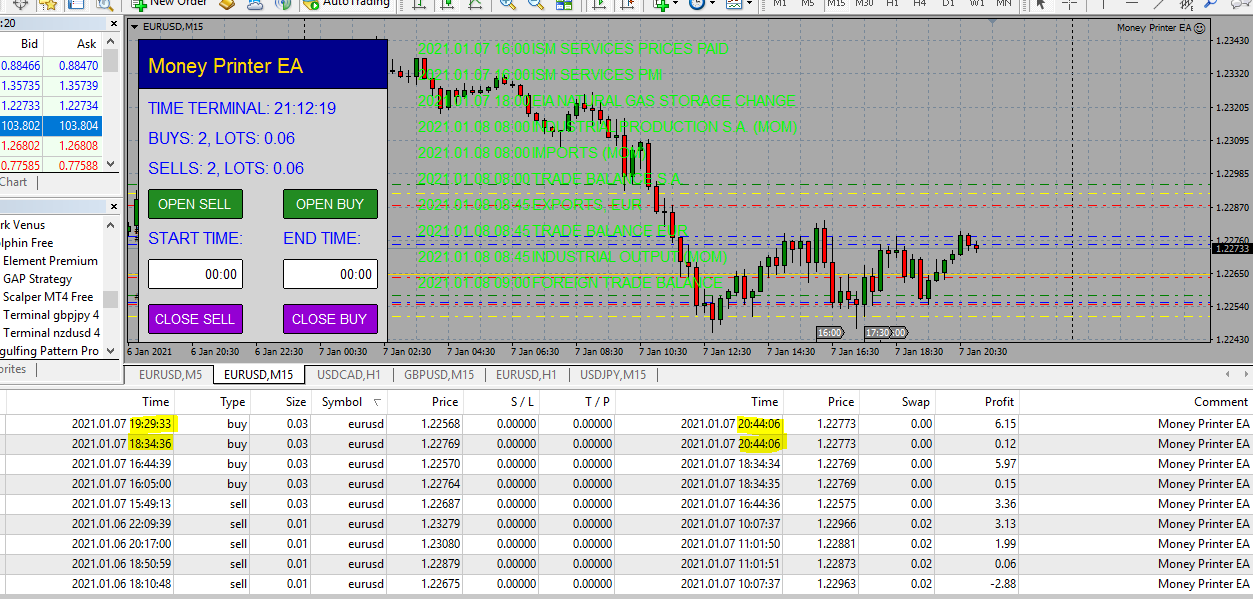This screenshot has width=1253, height=599.
Task: Click the Money Printer EA smiley icon
Action: [x=1199, y=28]
